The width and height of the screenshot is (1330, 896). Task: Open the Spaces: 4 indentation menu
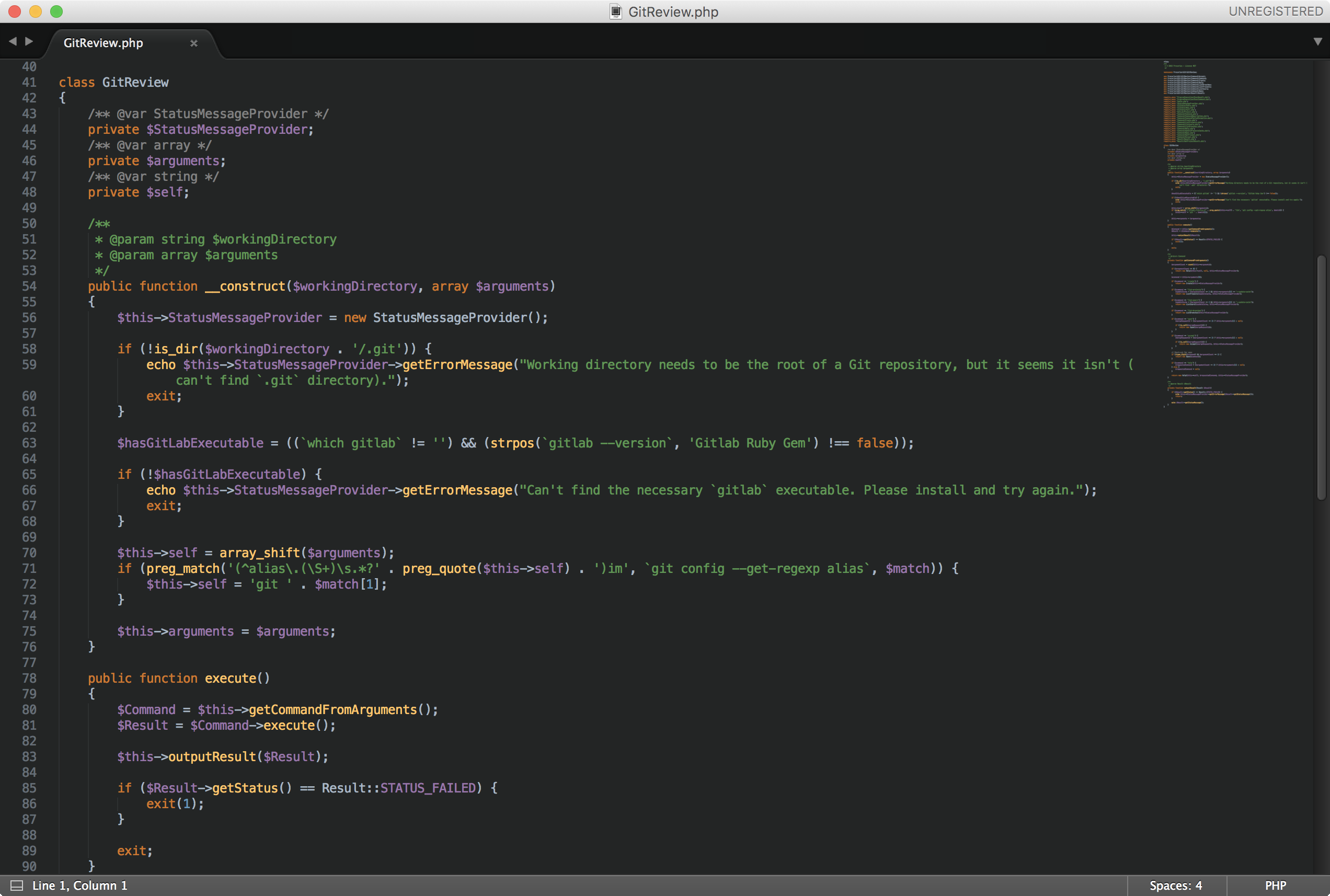tap(1175, 885)
